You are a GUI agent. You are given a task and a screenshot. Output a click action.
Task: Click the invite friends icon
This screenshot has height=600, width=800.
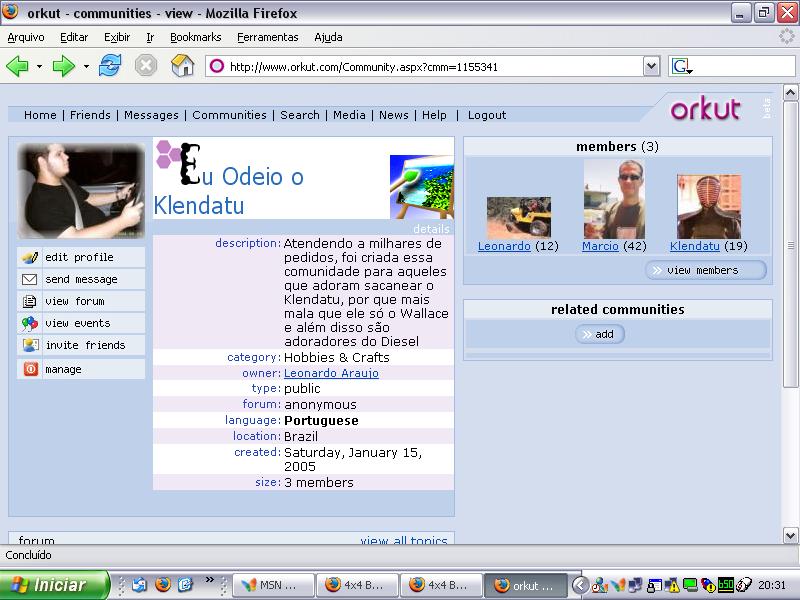[x=30, y=345]
